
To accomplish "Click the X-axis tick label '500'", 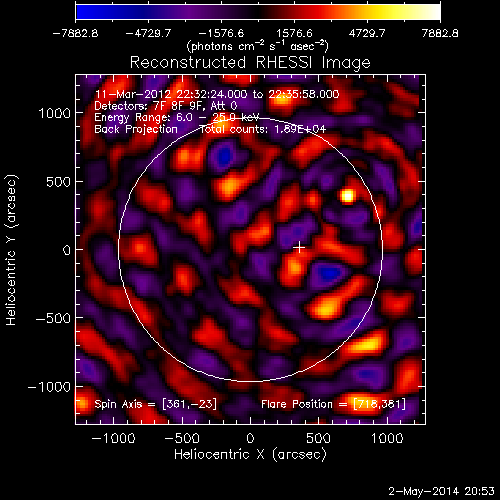I will pyautogui.click(x=318, y=438).
